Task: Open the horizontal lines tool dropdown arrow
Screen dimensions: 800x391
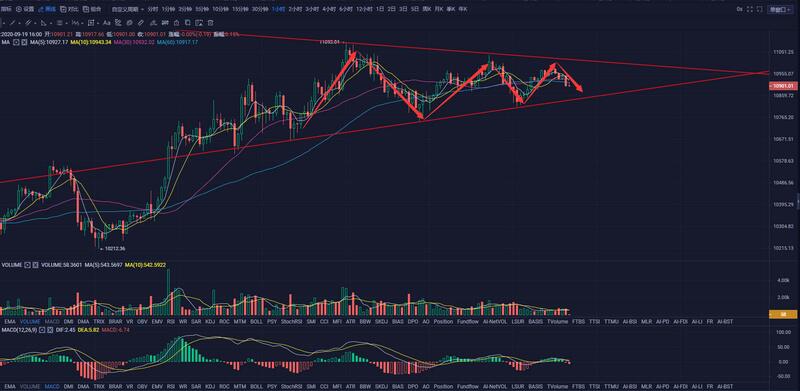Action: 67,23
